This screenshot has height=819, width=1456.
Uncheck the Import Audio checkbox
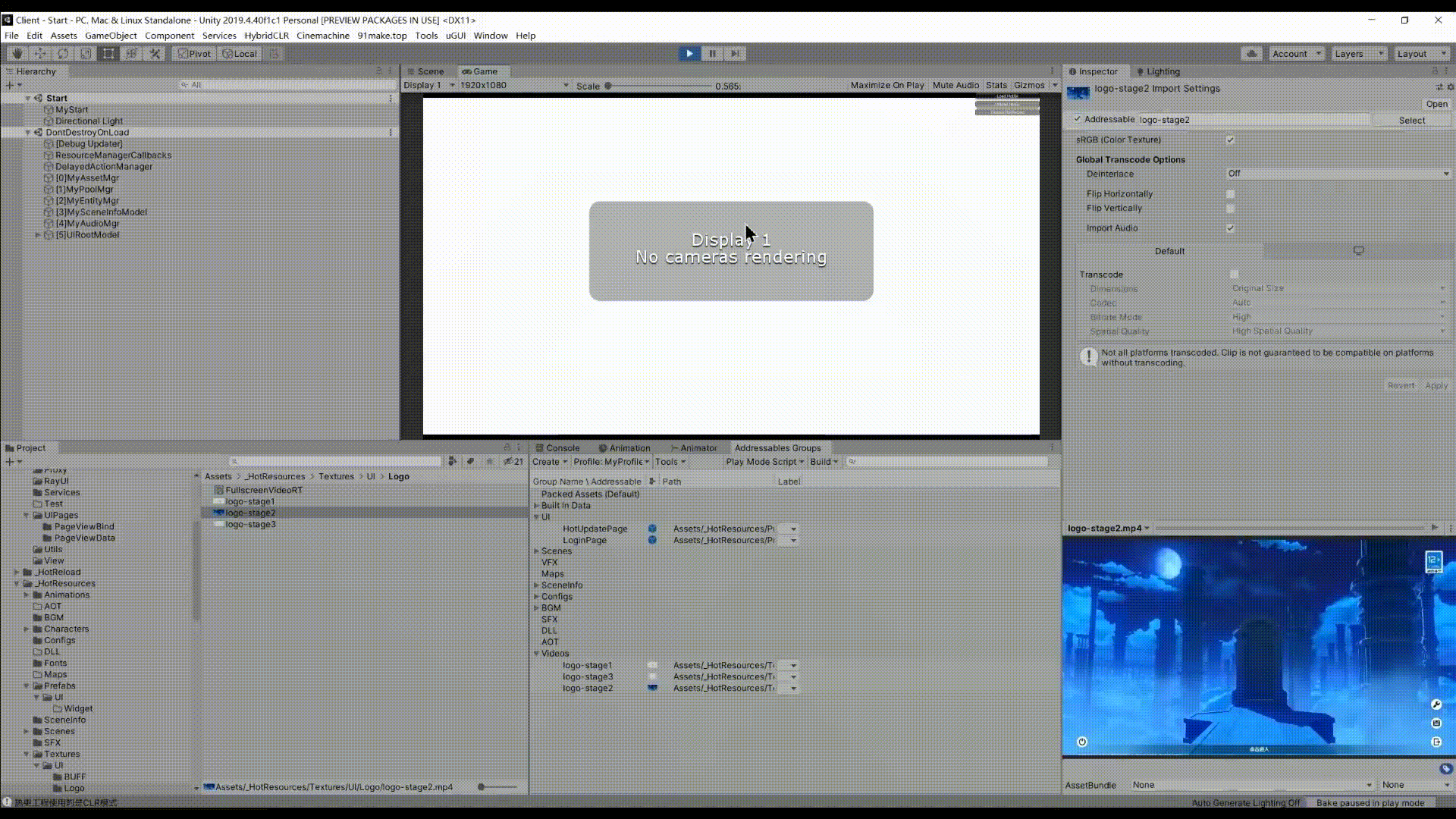pos(1230,228)
